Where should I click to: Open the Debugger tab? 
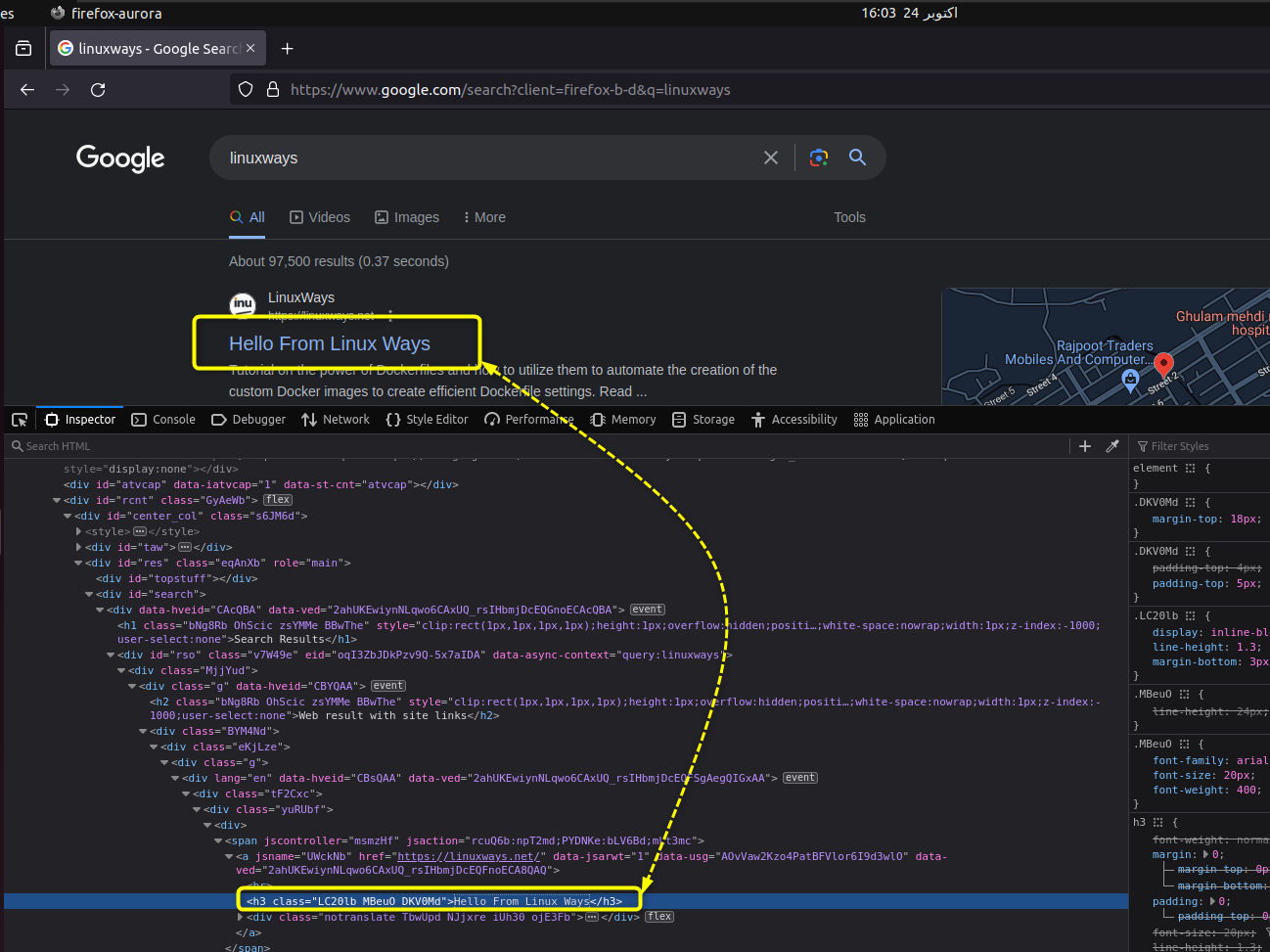click(x=249, y=420)
